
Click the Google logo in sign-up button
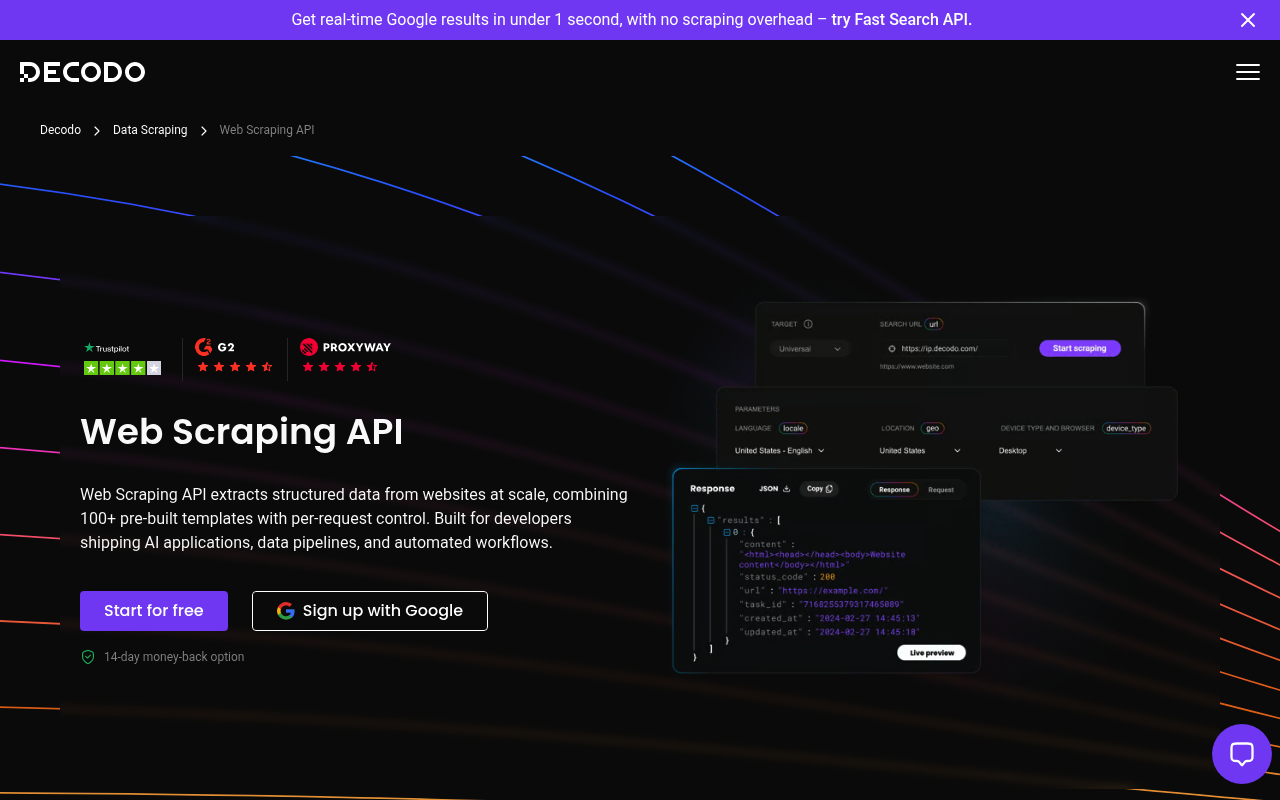pyautogui.click(x=286, y=611)
